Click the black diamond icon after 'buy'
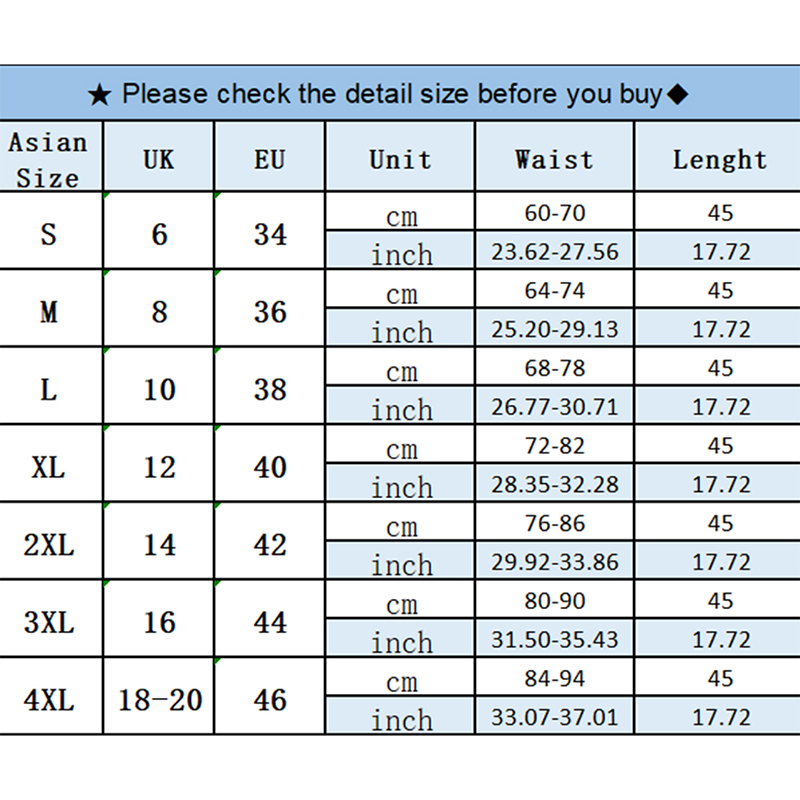The height and width of the screenshot is (800, 800). [678, 95]
